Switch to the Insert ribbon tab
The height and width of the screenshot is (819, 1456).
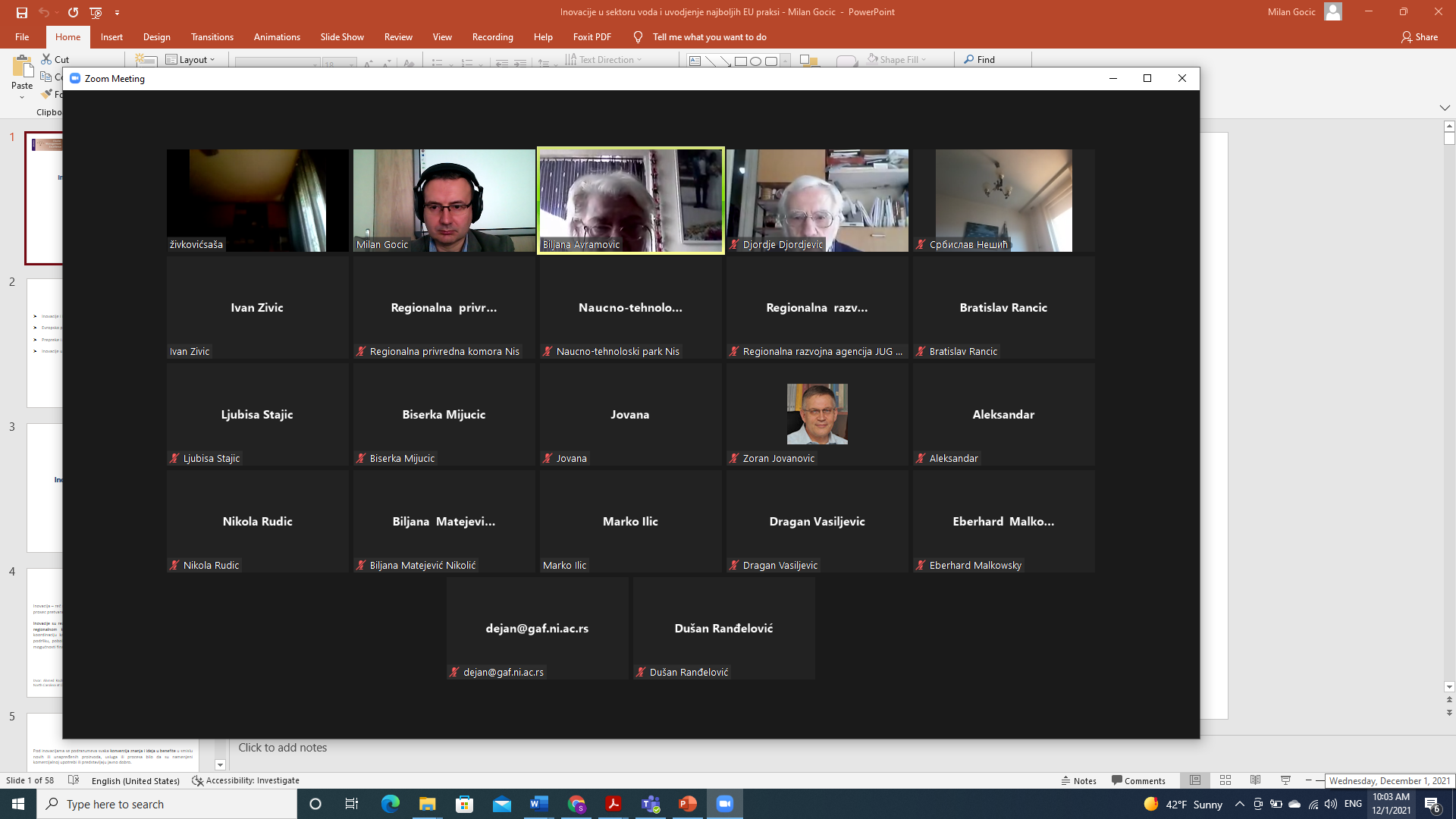point(111,37)
